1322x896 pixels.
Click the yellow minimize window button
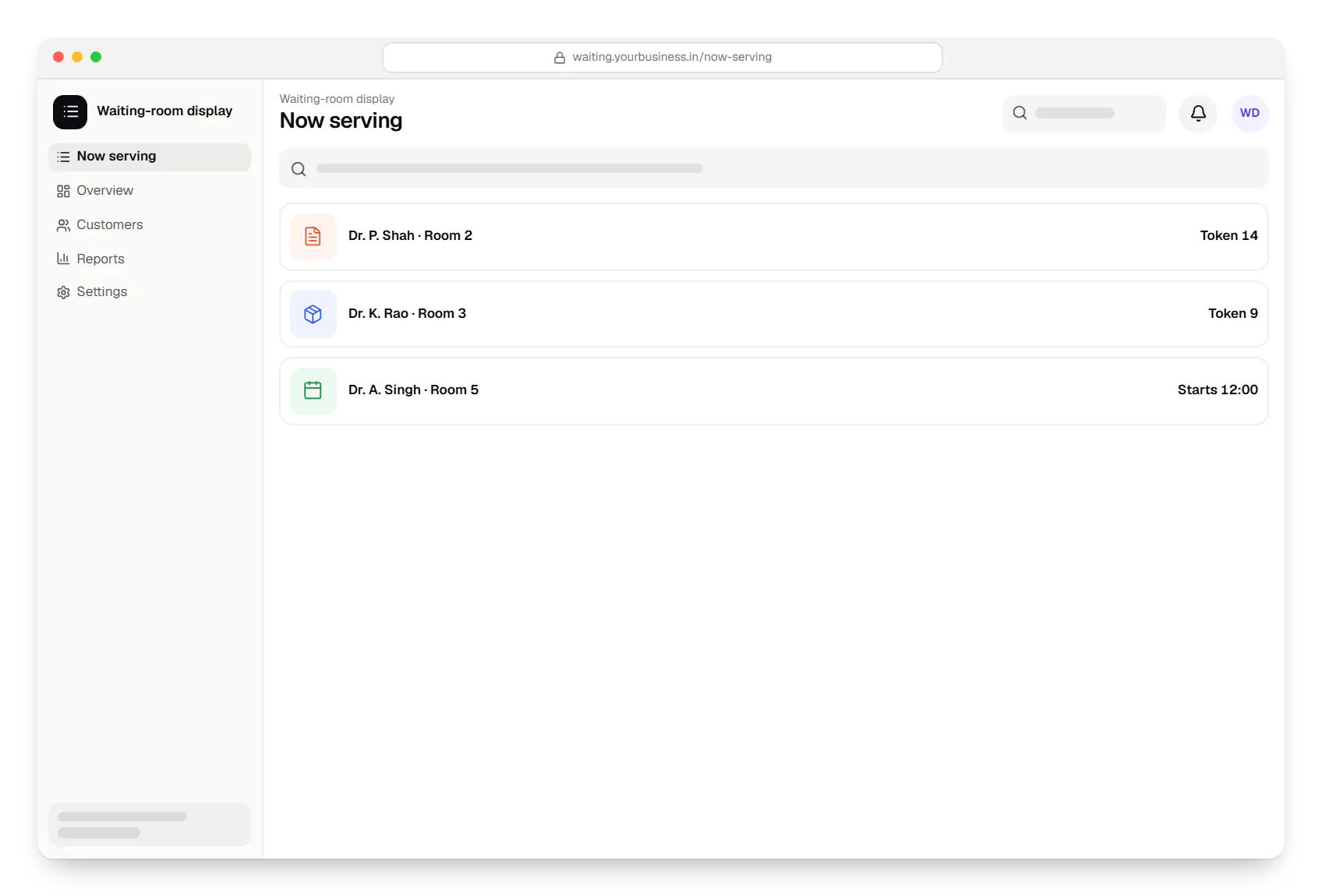coord(77,57)
